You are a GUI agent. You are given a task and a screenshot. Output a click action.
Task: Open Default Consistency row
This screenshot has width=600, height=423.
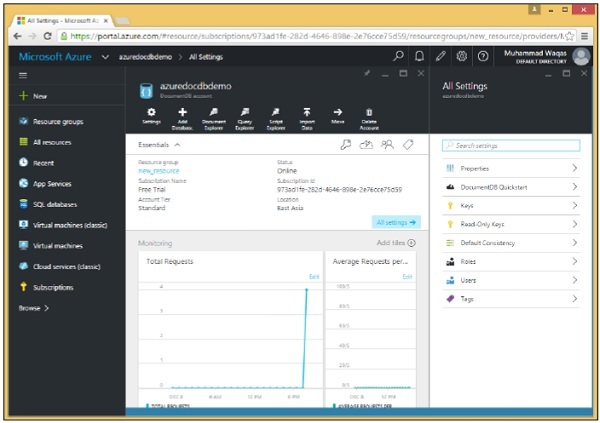[511, 243]
